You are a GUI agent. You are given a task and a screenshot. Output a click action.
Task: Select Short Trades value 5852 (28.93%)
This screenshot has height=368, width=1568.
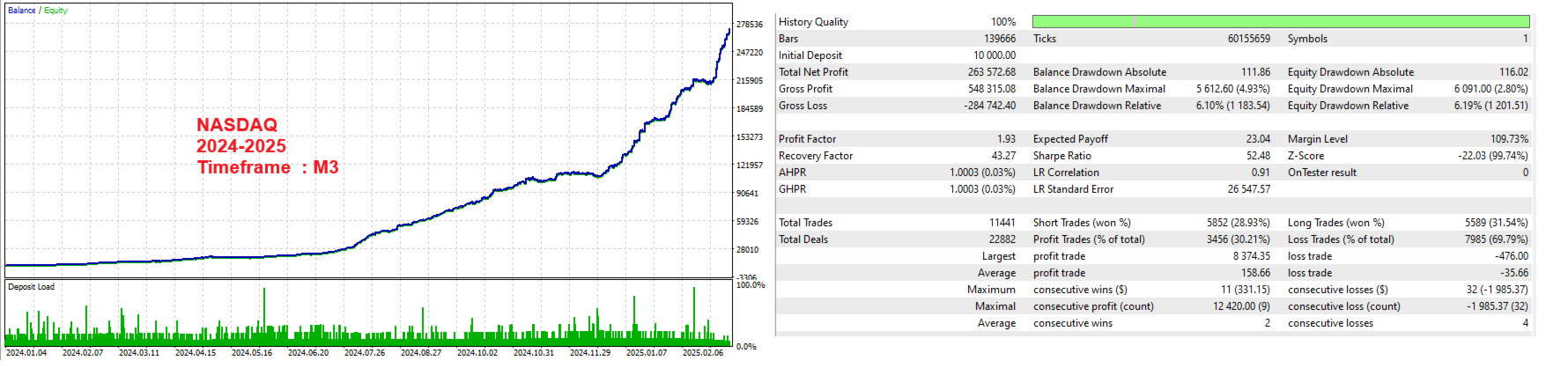point(1239,223)
